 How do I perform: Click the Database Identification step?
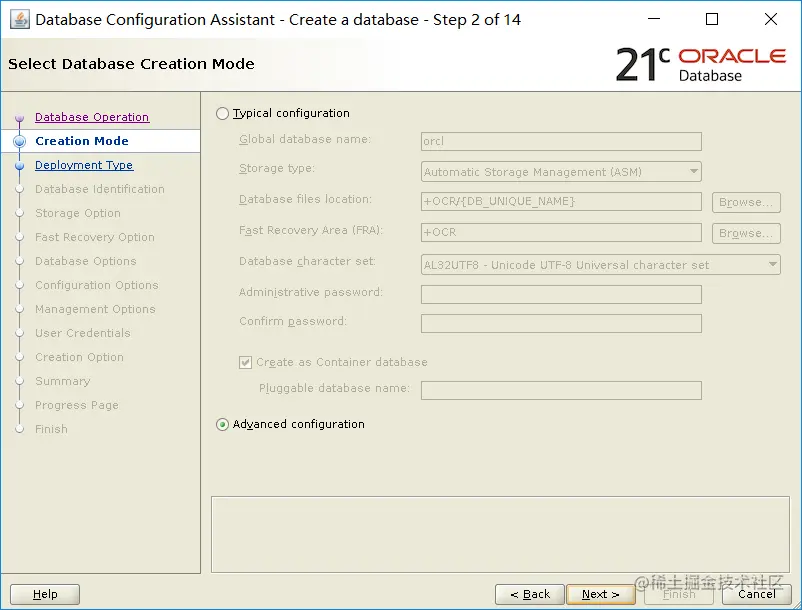click(100, 189)
